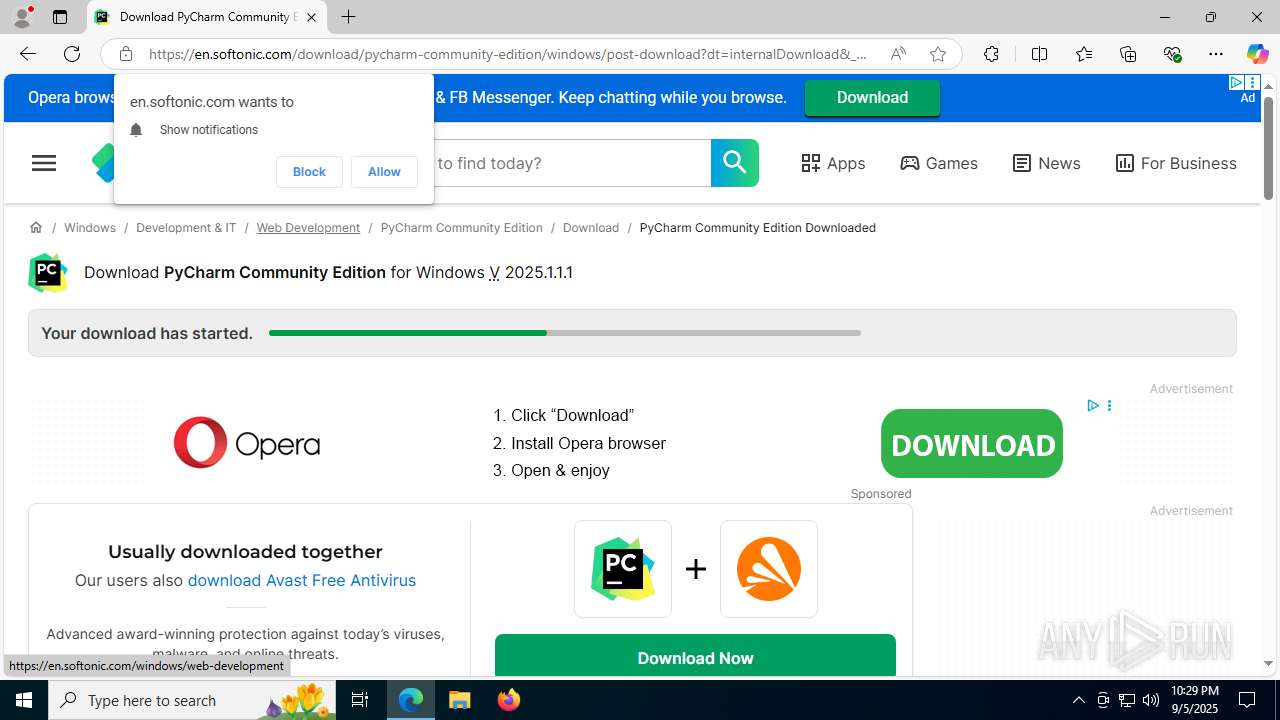Image resolution: width=1280 pixels, height=720 pixels.
Task: Launch Firefox from the taskbar
Action: click(509, 700)
